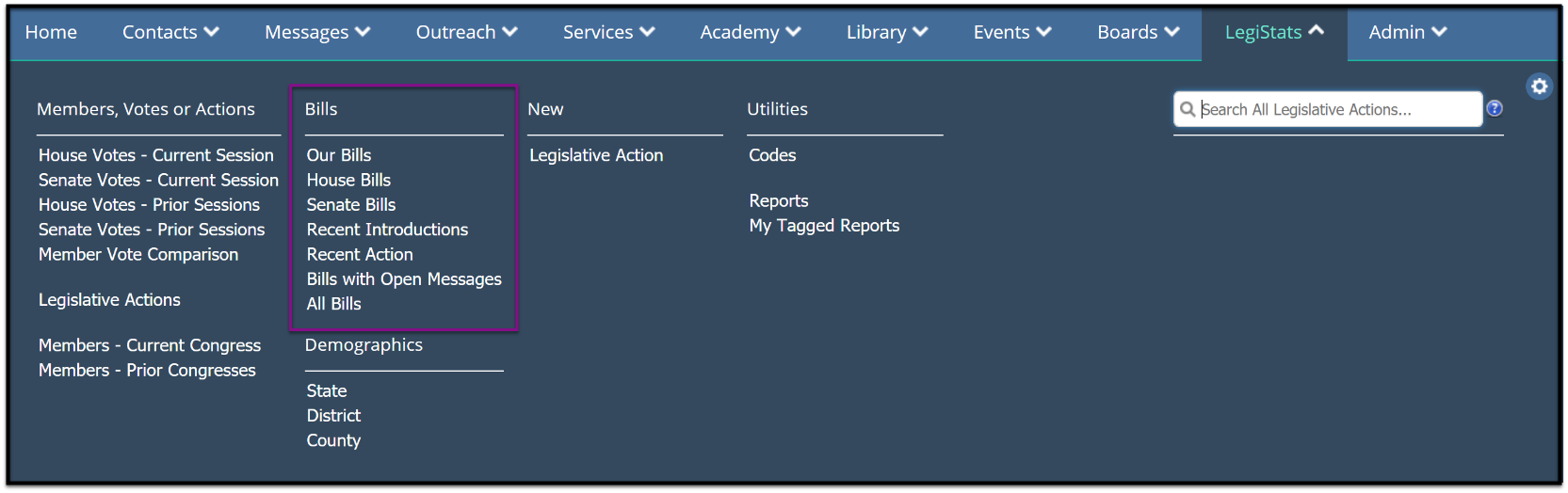Open My Tagged Reports
Screen dimensions: 1568x493
click(824, 226)
